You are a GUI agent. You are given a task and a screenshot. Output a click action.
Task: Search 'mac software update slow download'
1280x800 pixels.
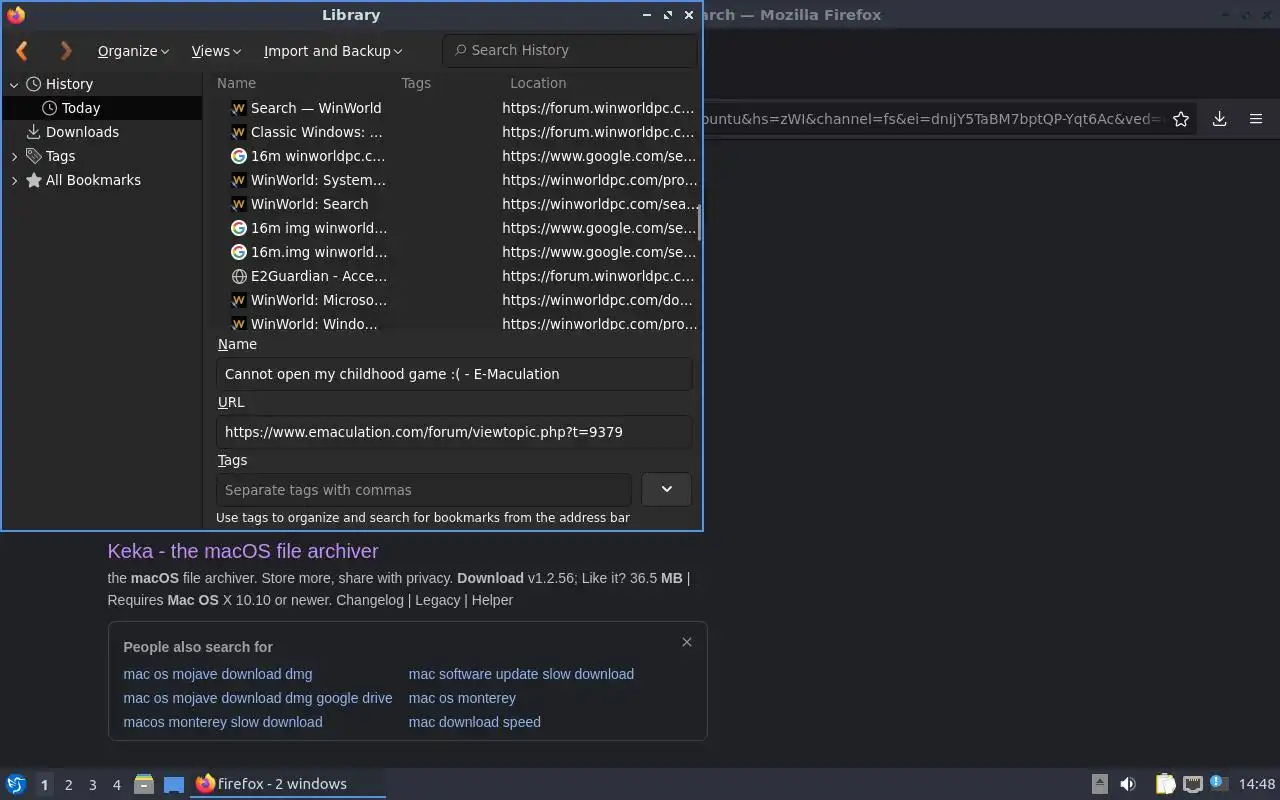[521, 674]
